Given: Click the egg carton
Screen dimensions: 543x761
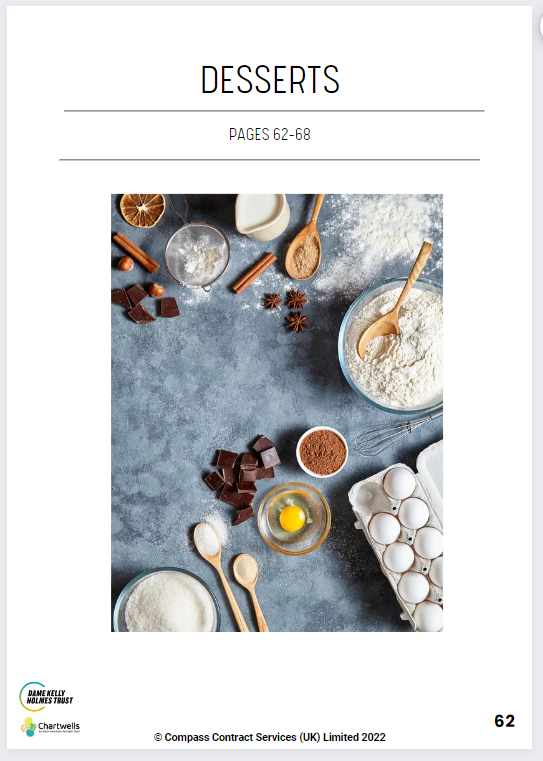Looking at the screenshot, I should click(400, 534).
